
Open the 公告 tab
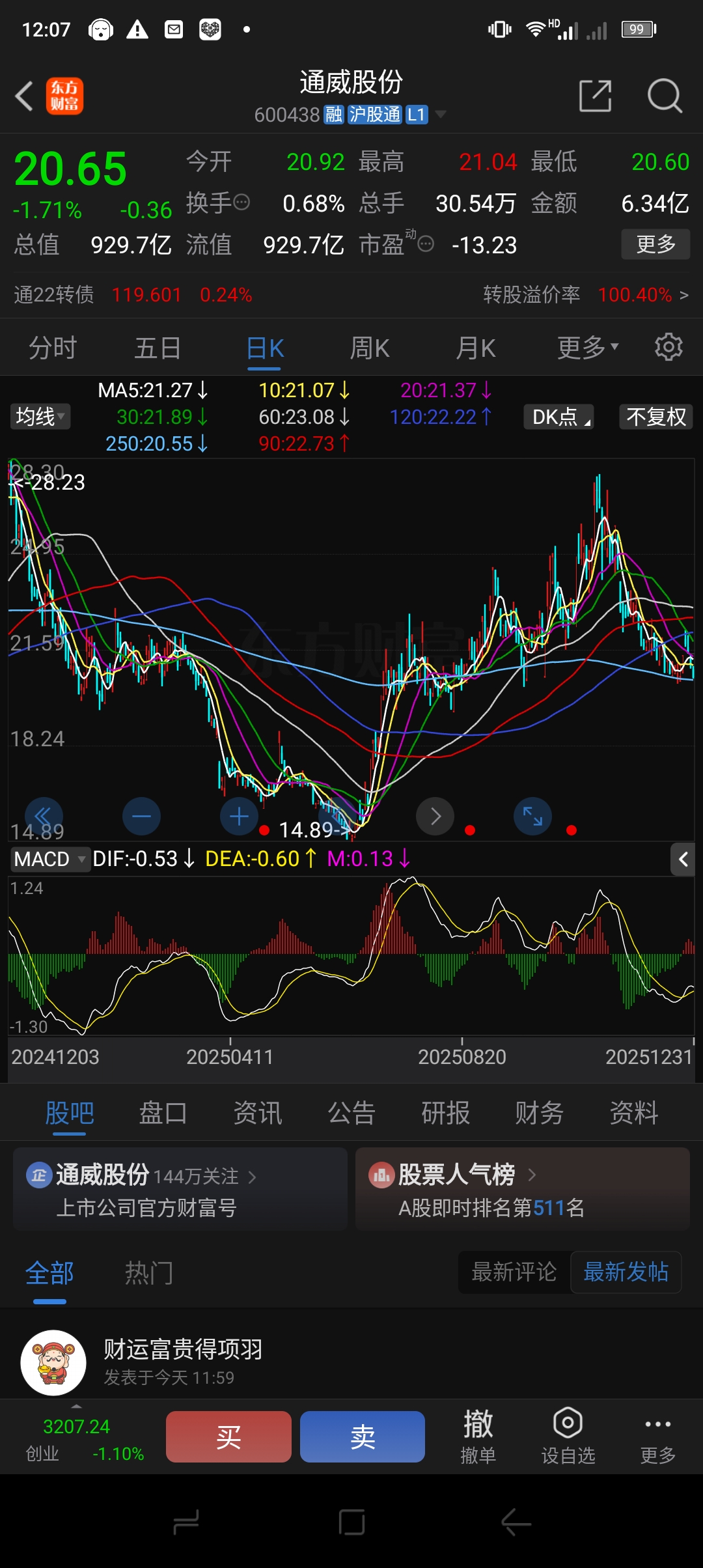[x=351, y=1113]
